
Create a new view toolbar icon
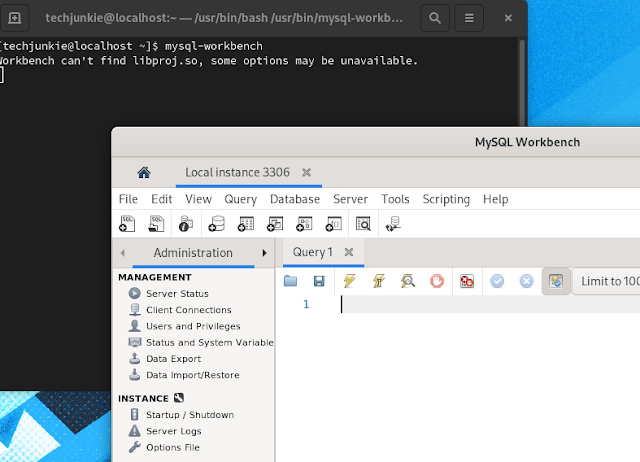(275, 224)
